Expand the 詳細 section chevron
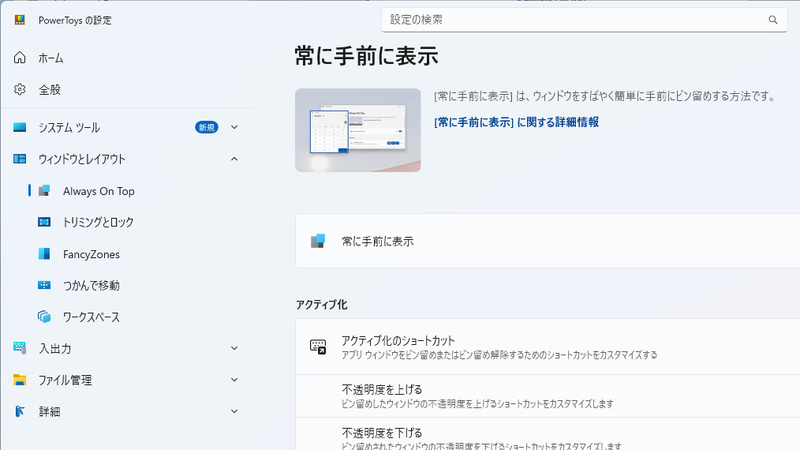 (x=234, y=411)
